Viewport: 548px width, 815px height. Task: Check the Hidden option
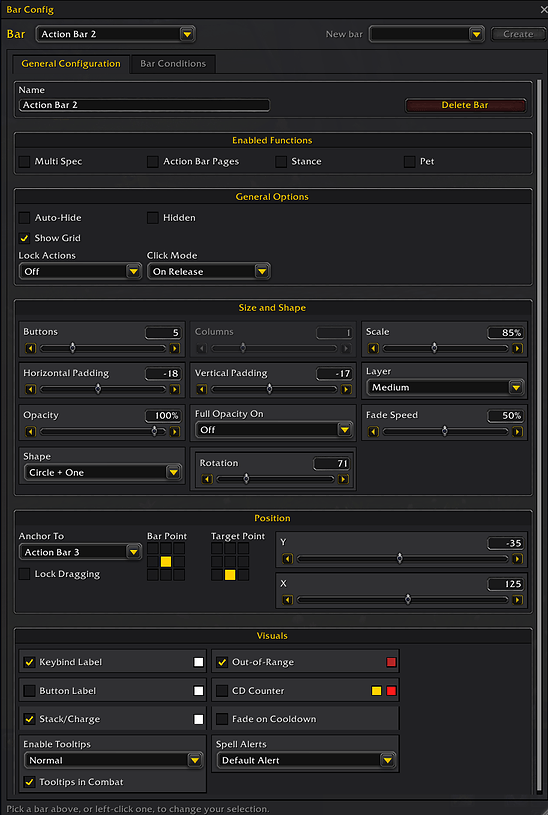point(153,218)
